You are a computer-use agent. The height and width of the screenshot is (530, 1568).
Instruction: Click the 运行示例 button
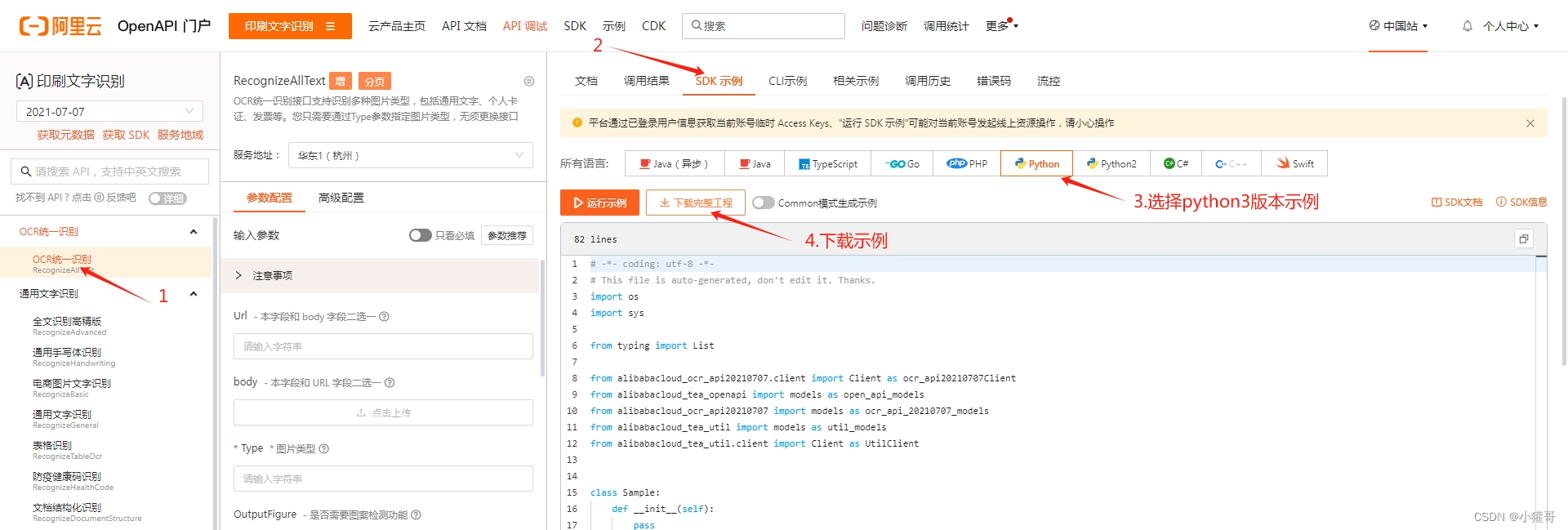click(599, 203)
